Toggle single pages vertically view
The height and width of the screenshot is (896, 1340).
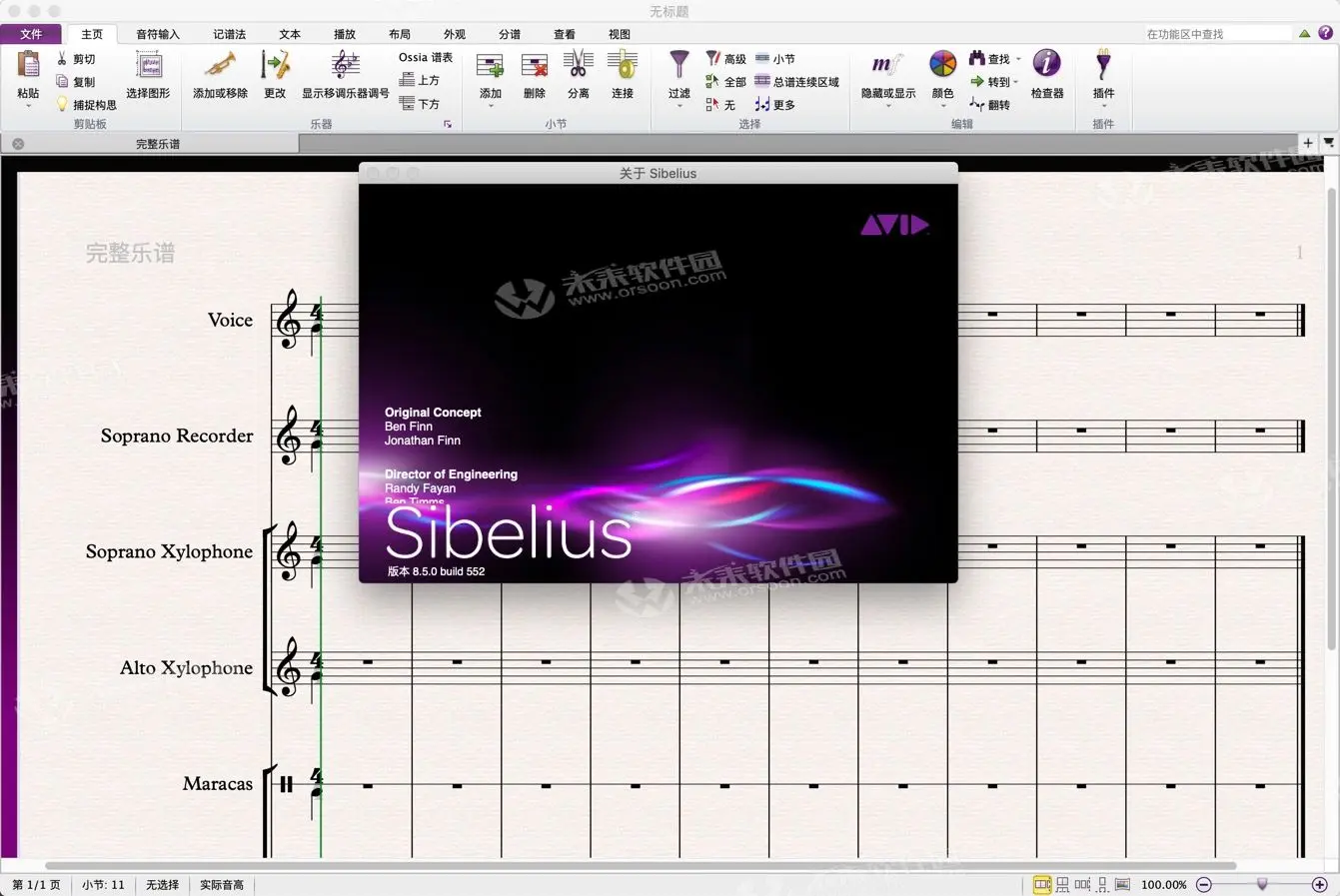(x=1102, y=884)
